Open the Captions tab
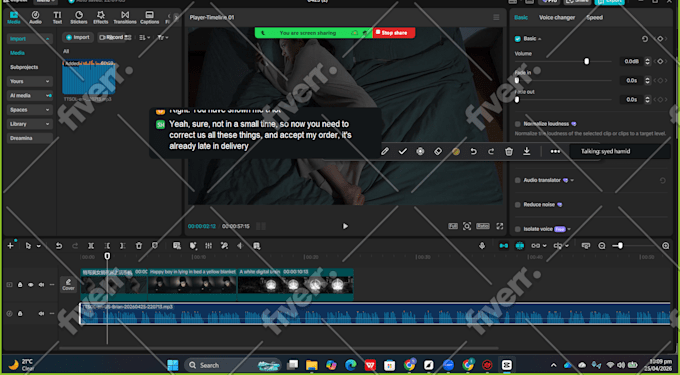680x375 pixels. coord(149,17)
